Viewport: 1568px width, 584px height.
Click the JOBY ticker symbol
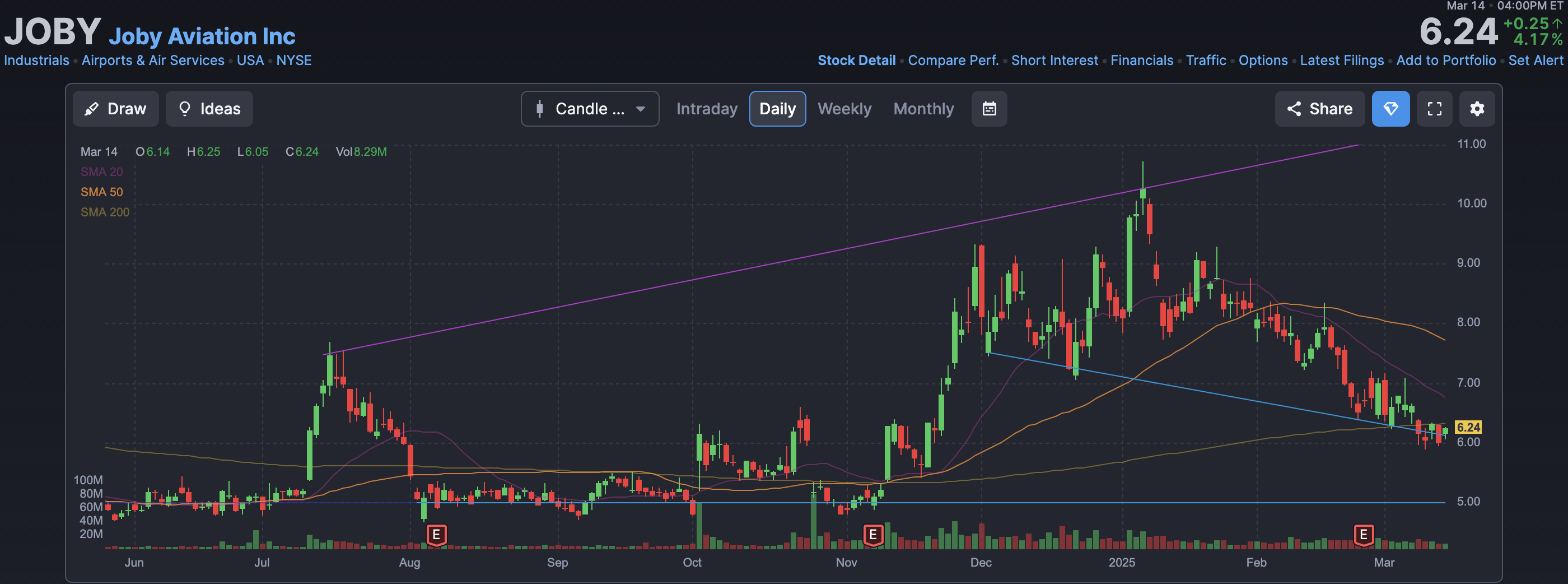(x=52, y=32)
